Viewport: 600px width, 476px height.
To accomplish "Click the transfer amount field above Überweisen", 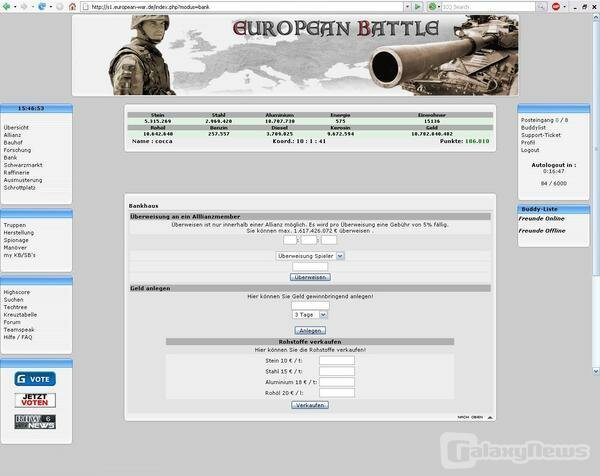I will point(310,267).
